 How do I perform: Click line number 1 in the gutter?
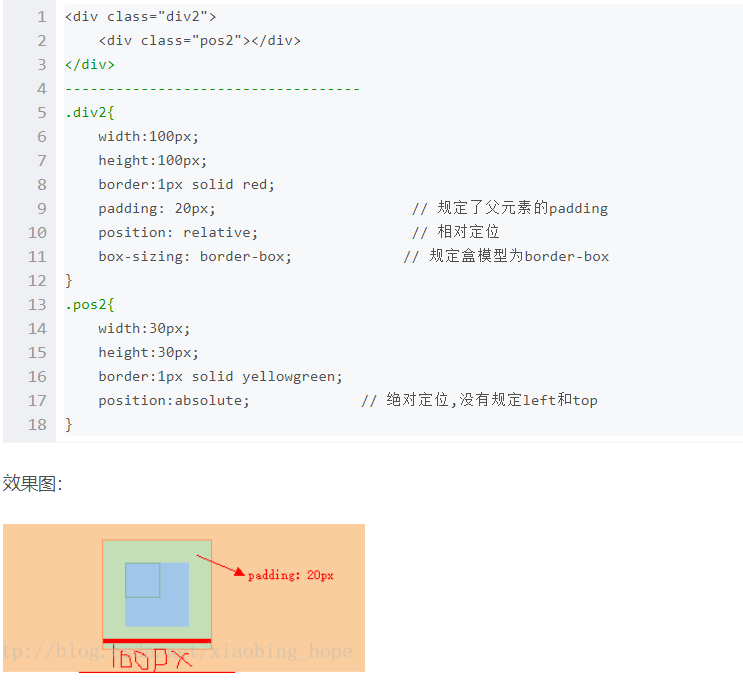click(42, 17)
